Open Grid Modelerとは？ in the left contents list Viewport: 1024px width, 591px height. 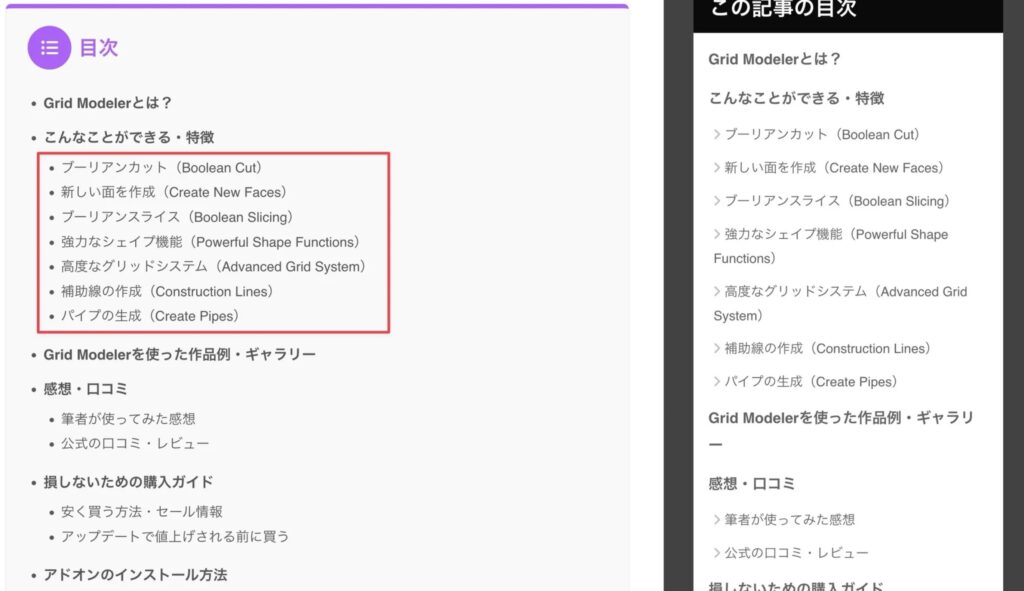point(108,103)
